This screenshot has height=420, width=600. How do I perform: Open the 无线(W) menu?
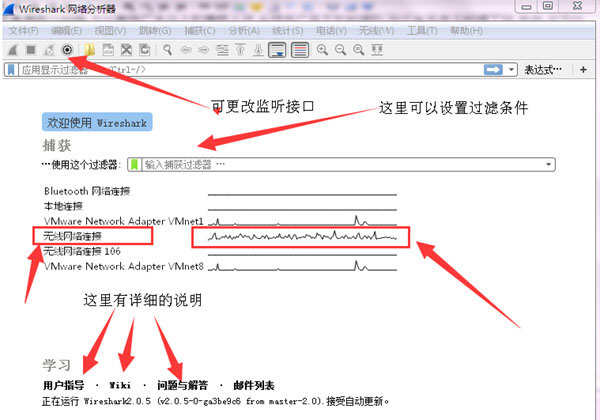pos(376,31)
